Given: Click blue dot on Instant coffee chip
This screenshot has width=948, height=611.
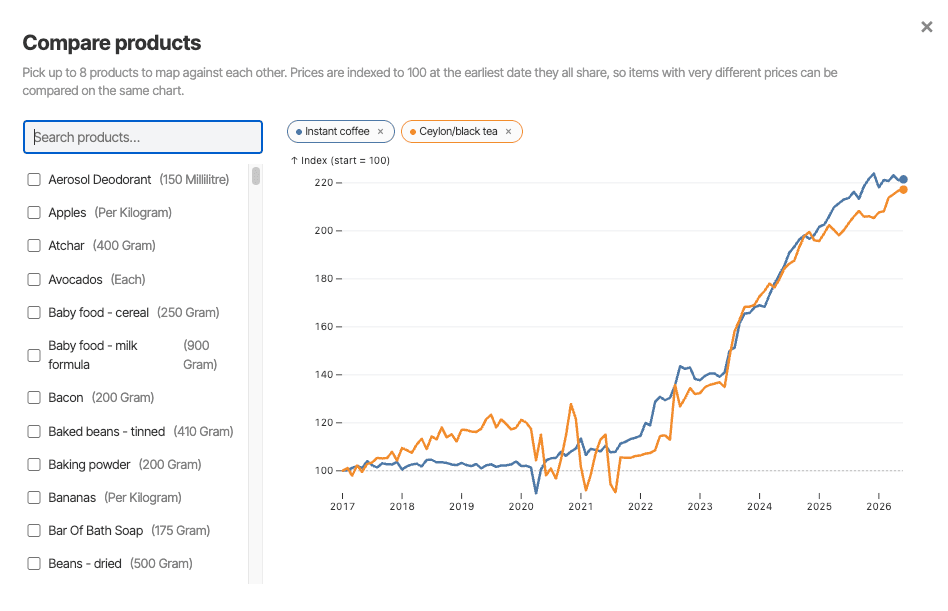Looking at the screenshot, I should coord(299,132).
